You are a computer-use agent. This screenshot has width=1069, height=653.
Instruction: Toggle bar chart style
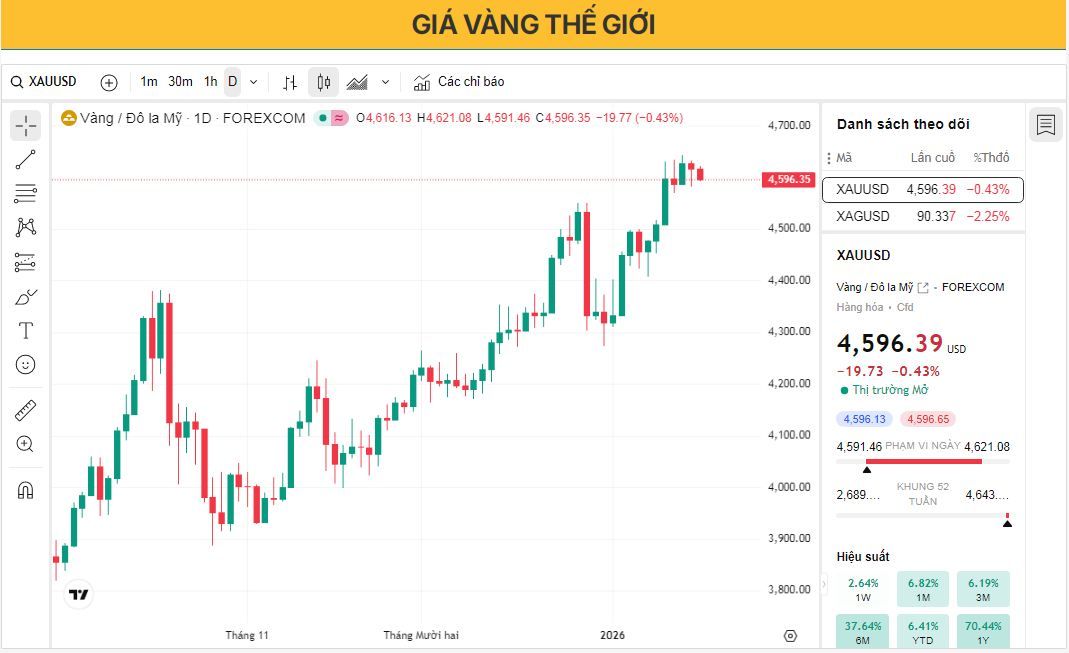[290, 81]
